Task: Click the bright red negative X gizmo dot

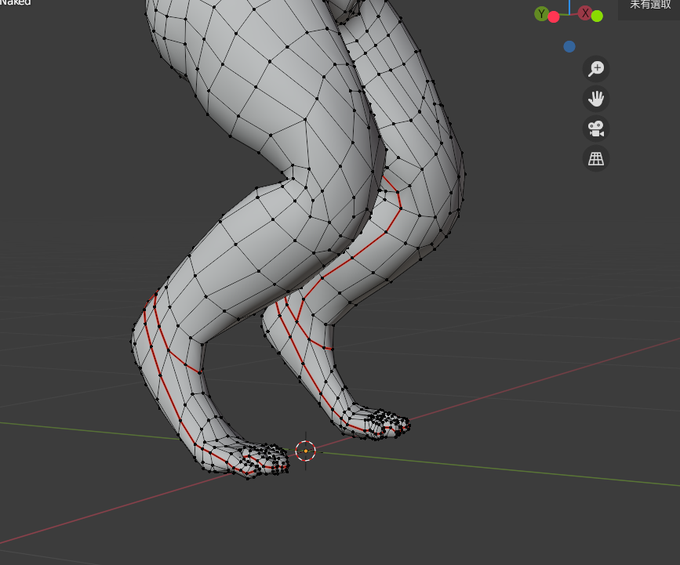Action: click(554, 17)
